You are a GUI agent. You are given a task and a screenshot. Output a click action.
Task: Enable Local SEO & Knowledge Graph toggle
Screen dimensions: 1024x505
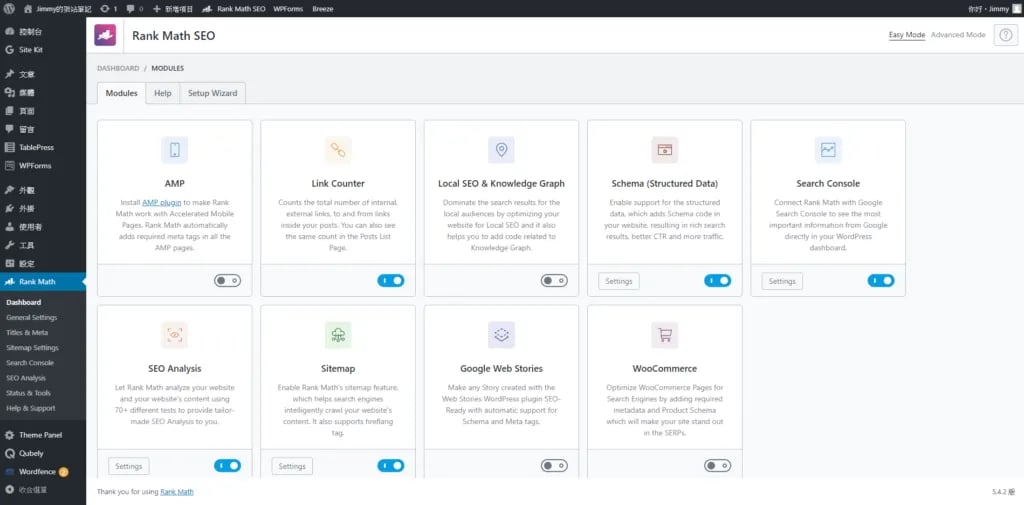pos(554,281)
